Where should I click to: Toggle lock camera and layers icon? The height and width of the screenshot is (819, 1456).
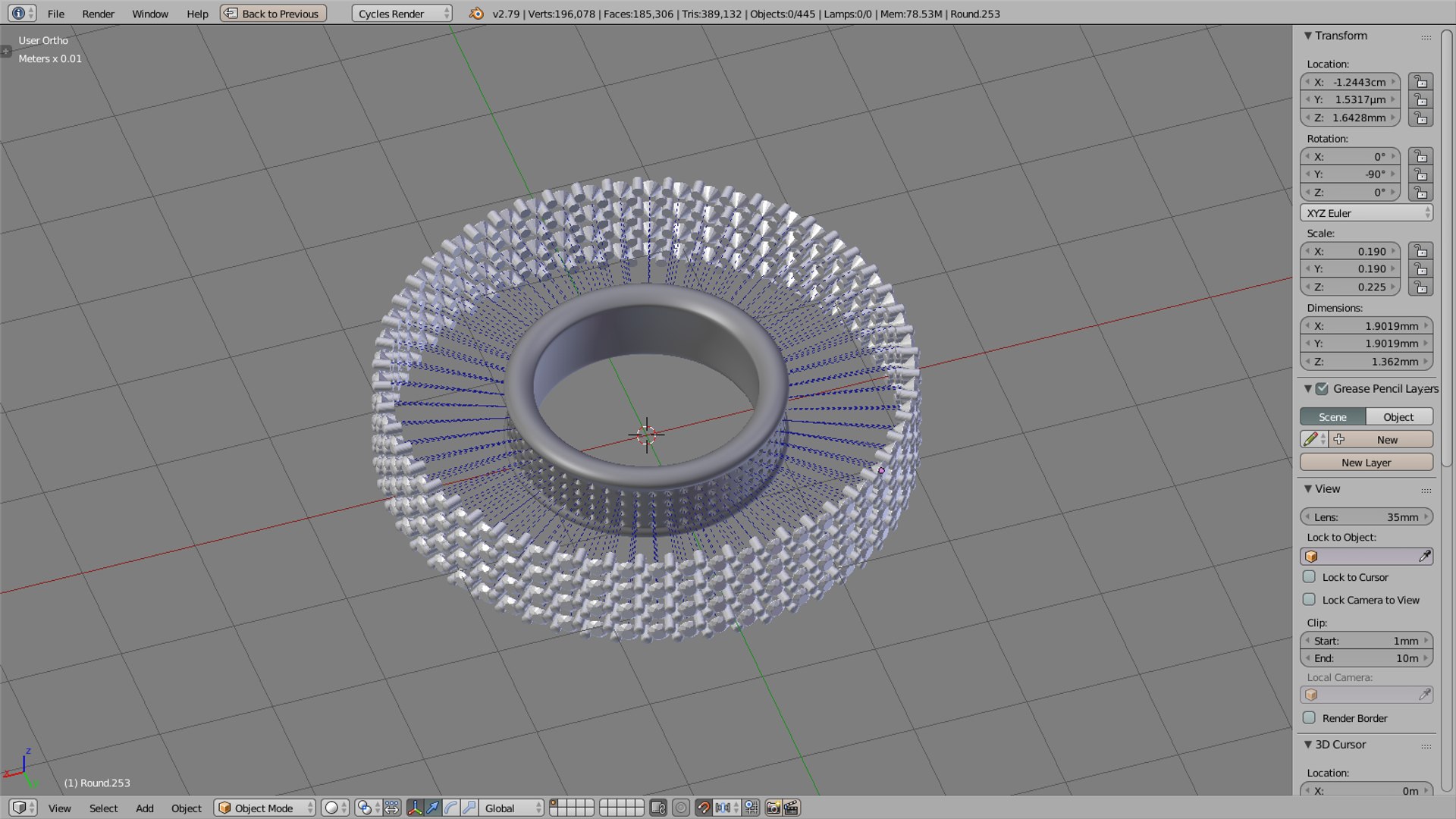[x=658, y=808]
